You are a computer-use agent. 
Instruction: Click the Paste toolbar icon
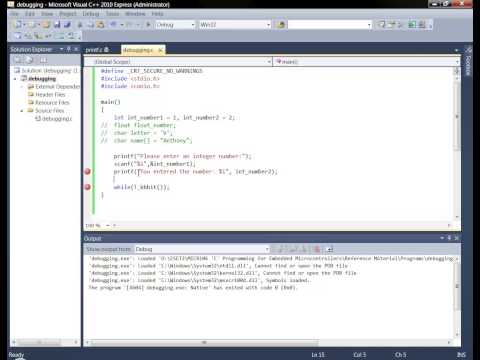(100, 24)
